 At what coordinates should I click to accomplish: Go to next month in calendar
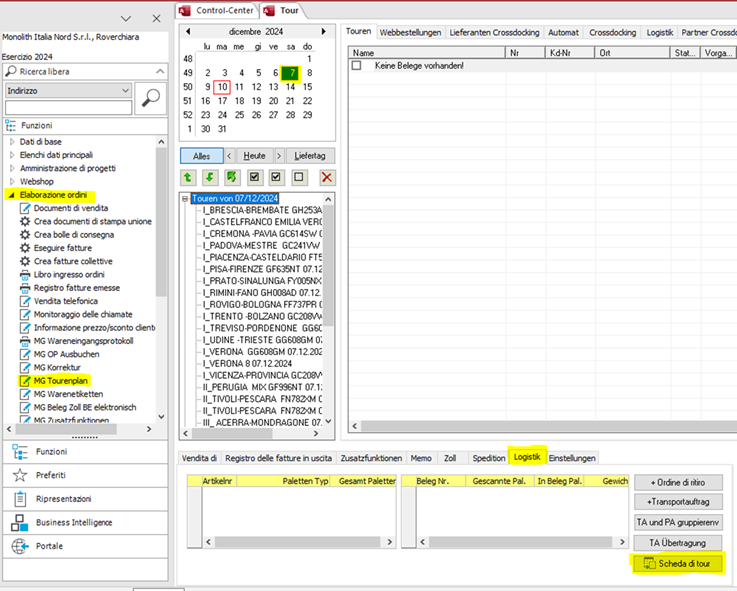pyautogui.click(x=323, y=31)
